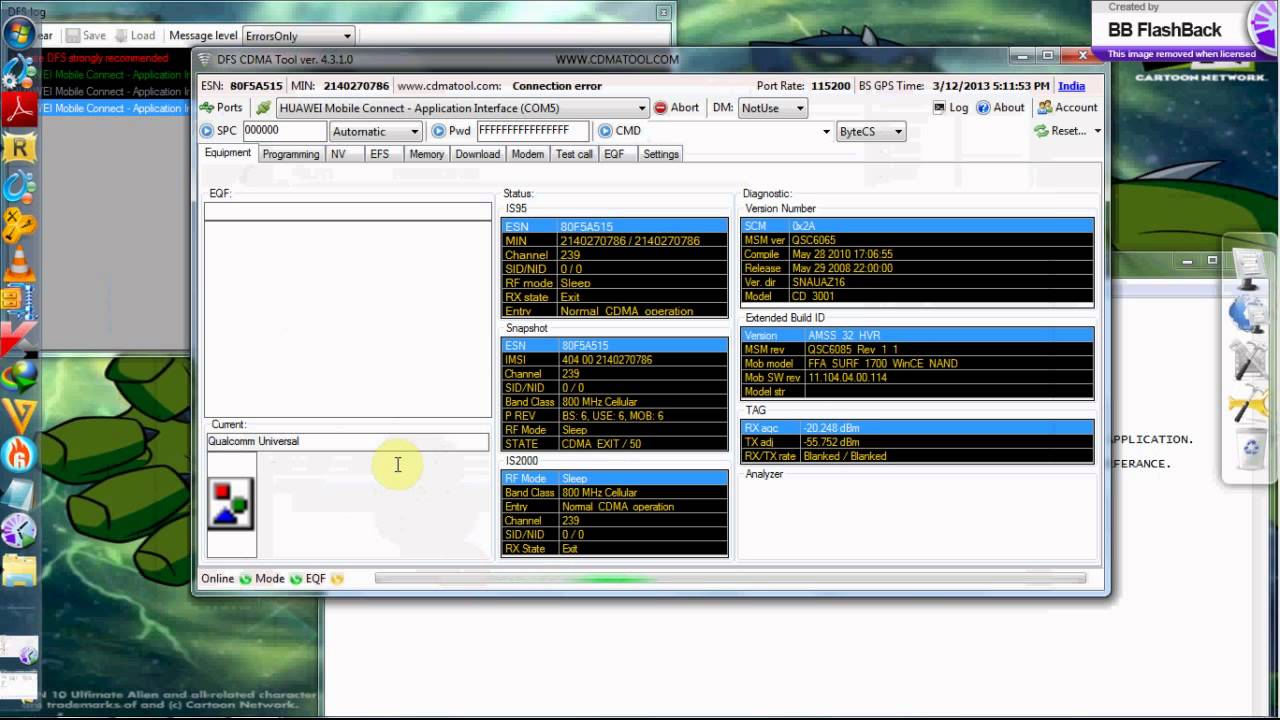The height and width of the screenshot is (720, 1280).
Task: Select the P REV BS: 6 row
Action: (614, 416)
